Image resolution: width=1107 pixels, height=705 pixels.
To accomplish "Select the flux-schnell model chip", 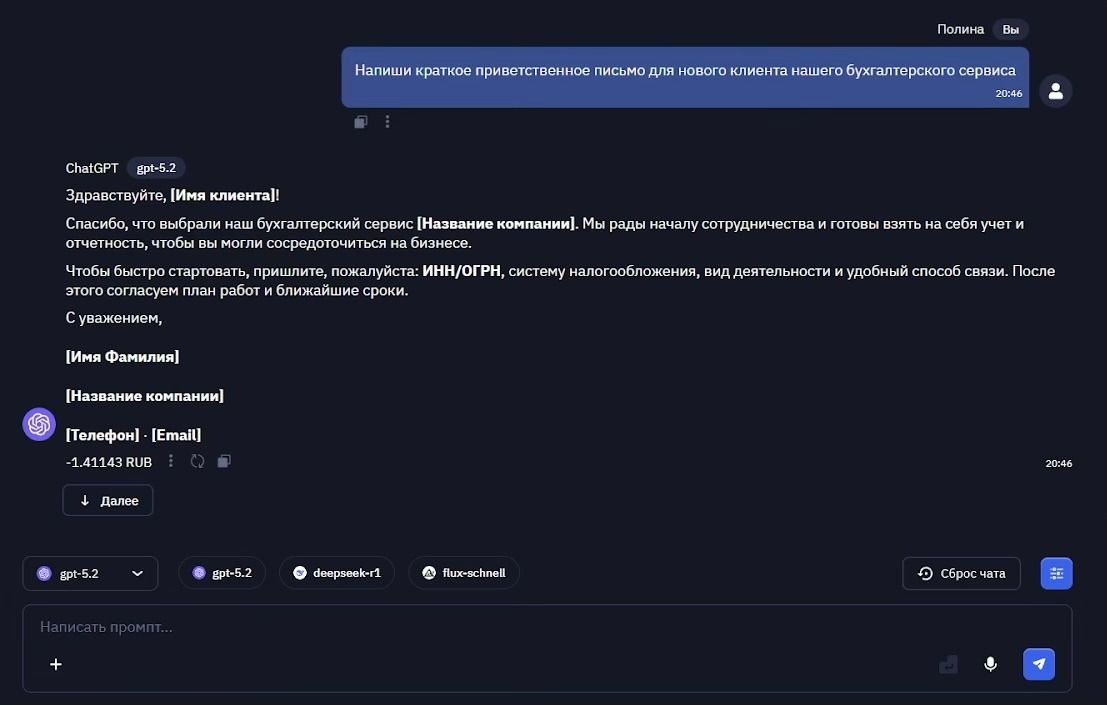I will [x=464, y=572].
